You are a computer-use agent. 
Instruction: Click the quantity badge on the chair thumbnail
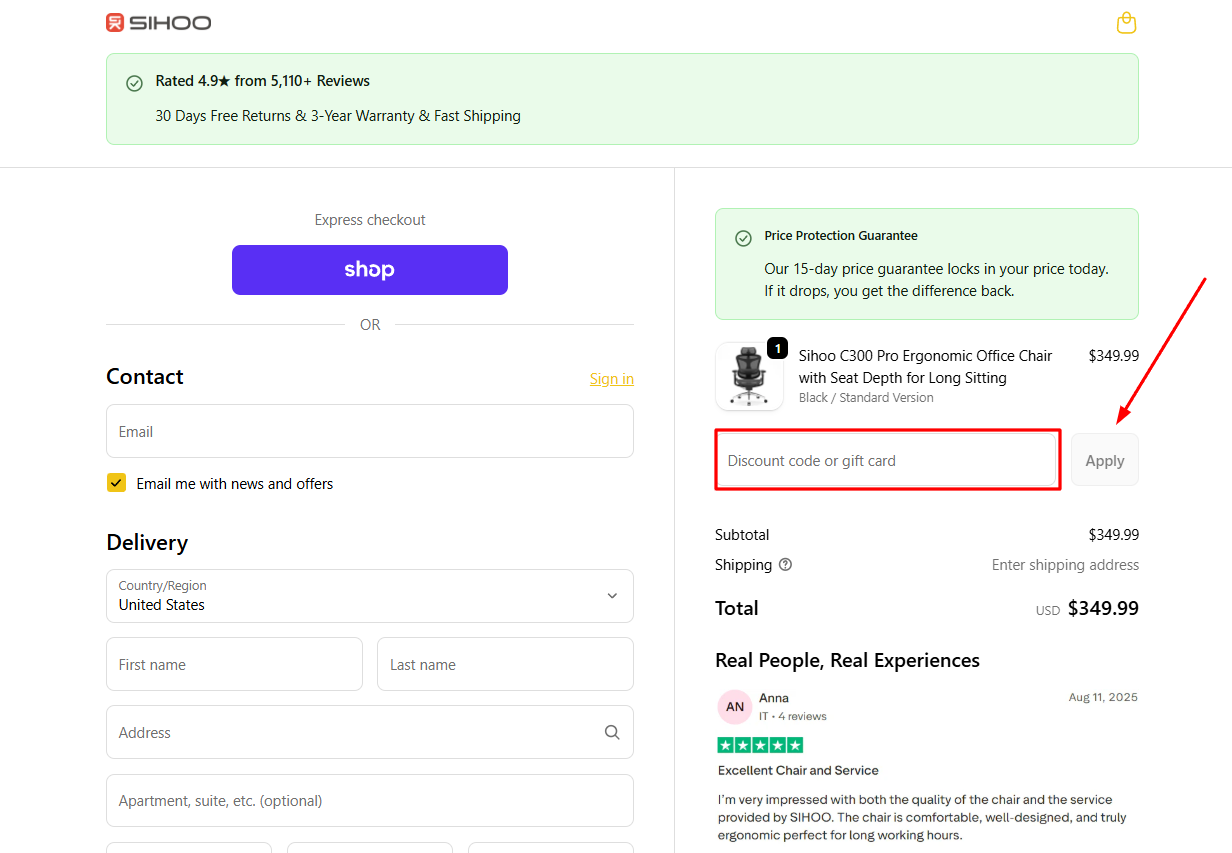tap(777, 348)
